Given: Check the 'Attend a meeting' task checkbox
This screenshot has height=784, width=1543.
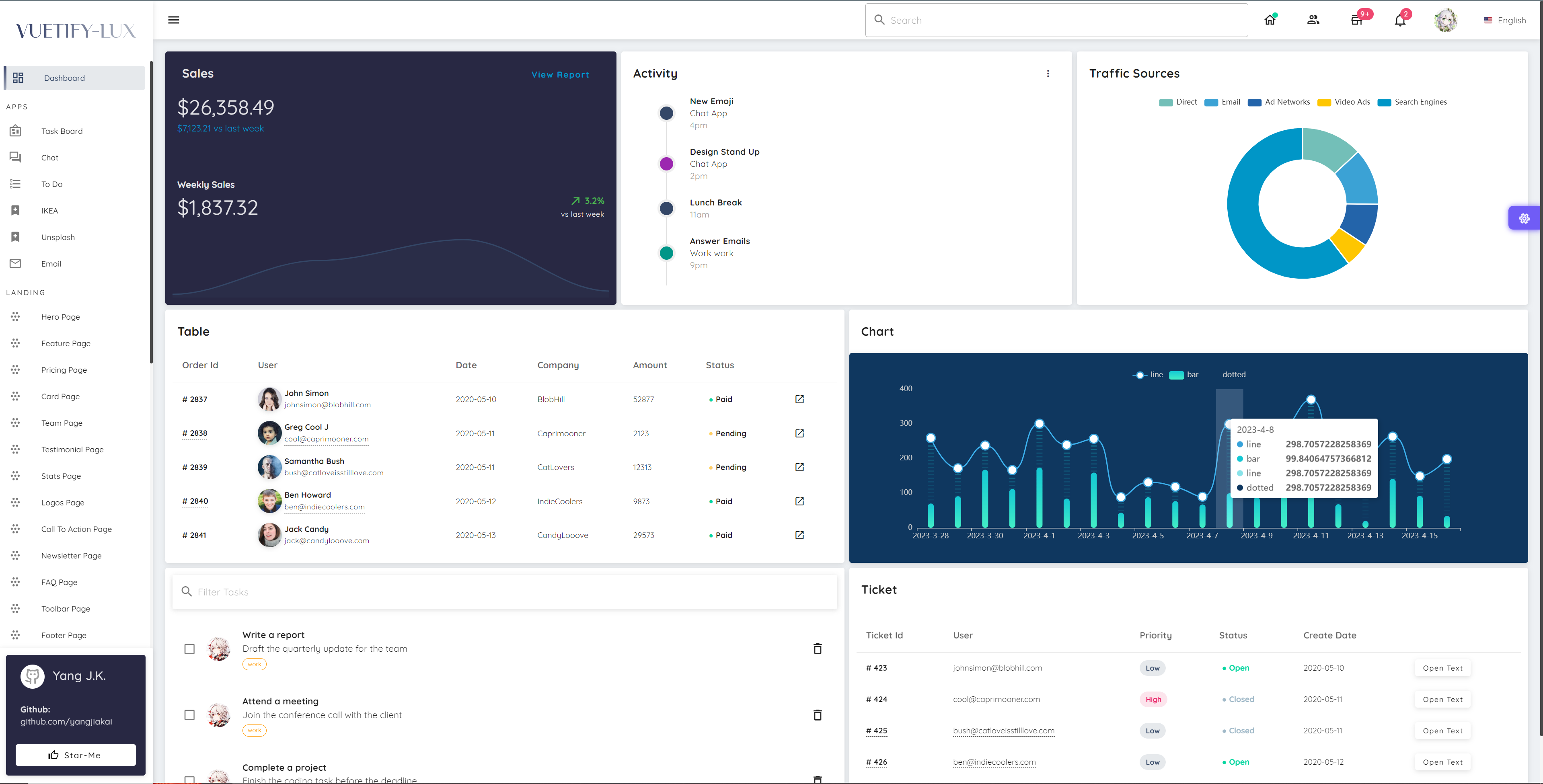Looking at the screenshot, I should (190, 715).
